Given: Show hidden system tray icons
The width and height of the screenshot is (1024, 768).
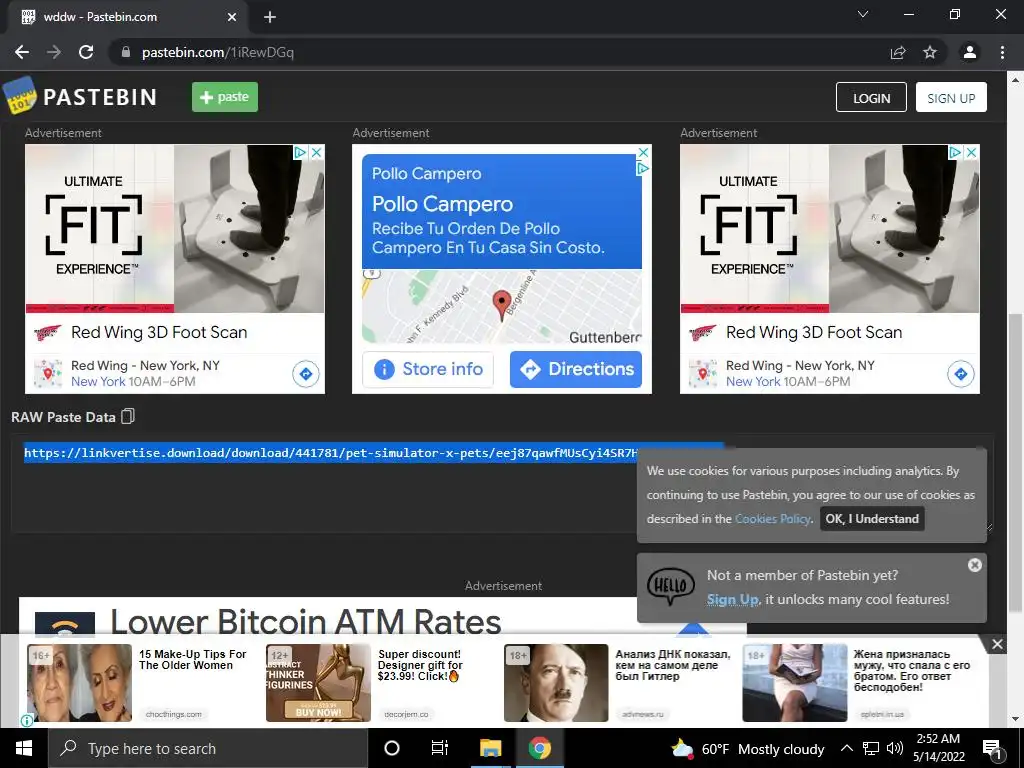Looking at the screenshot, I should (x=846, y=748).
